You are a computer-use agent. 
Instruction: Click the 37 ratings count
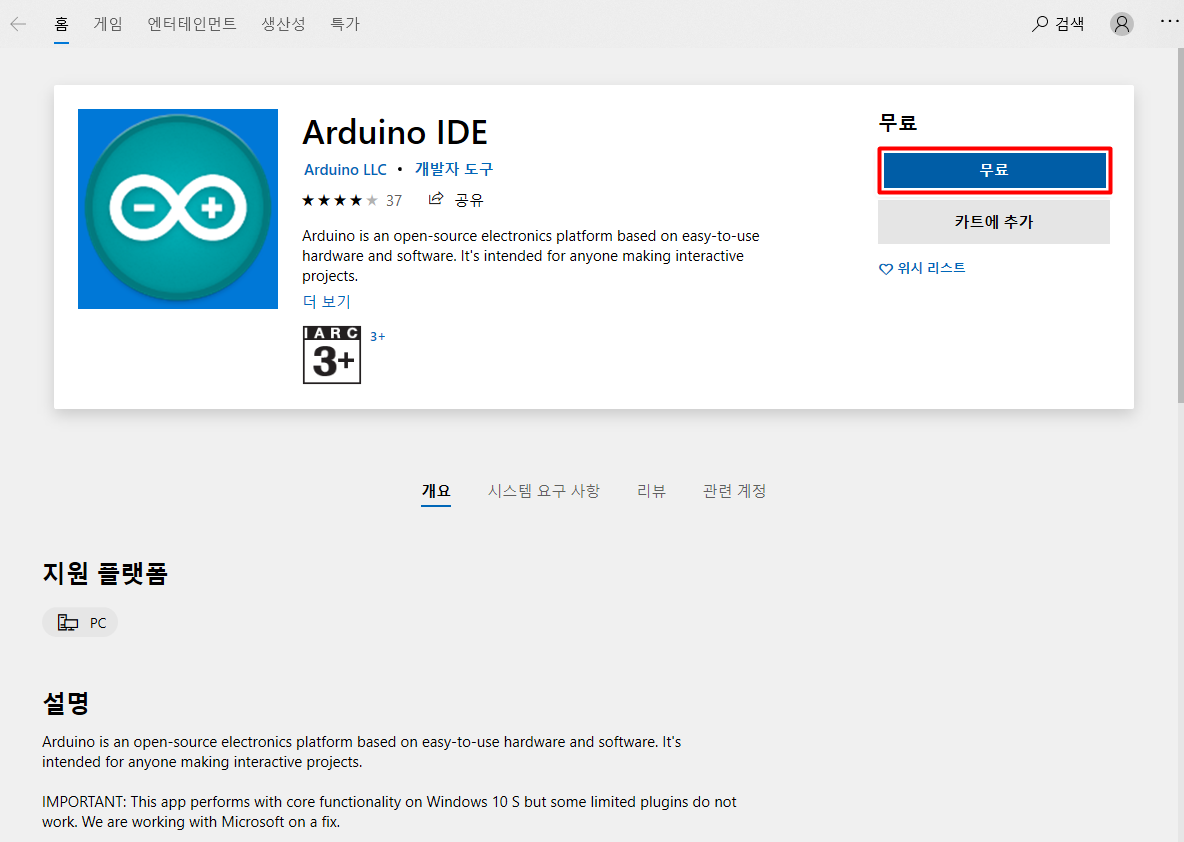[393, 201]
